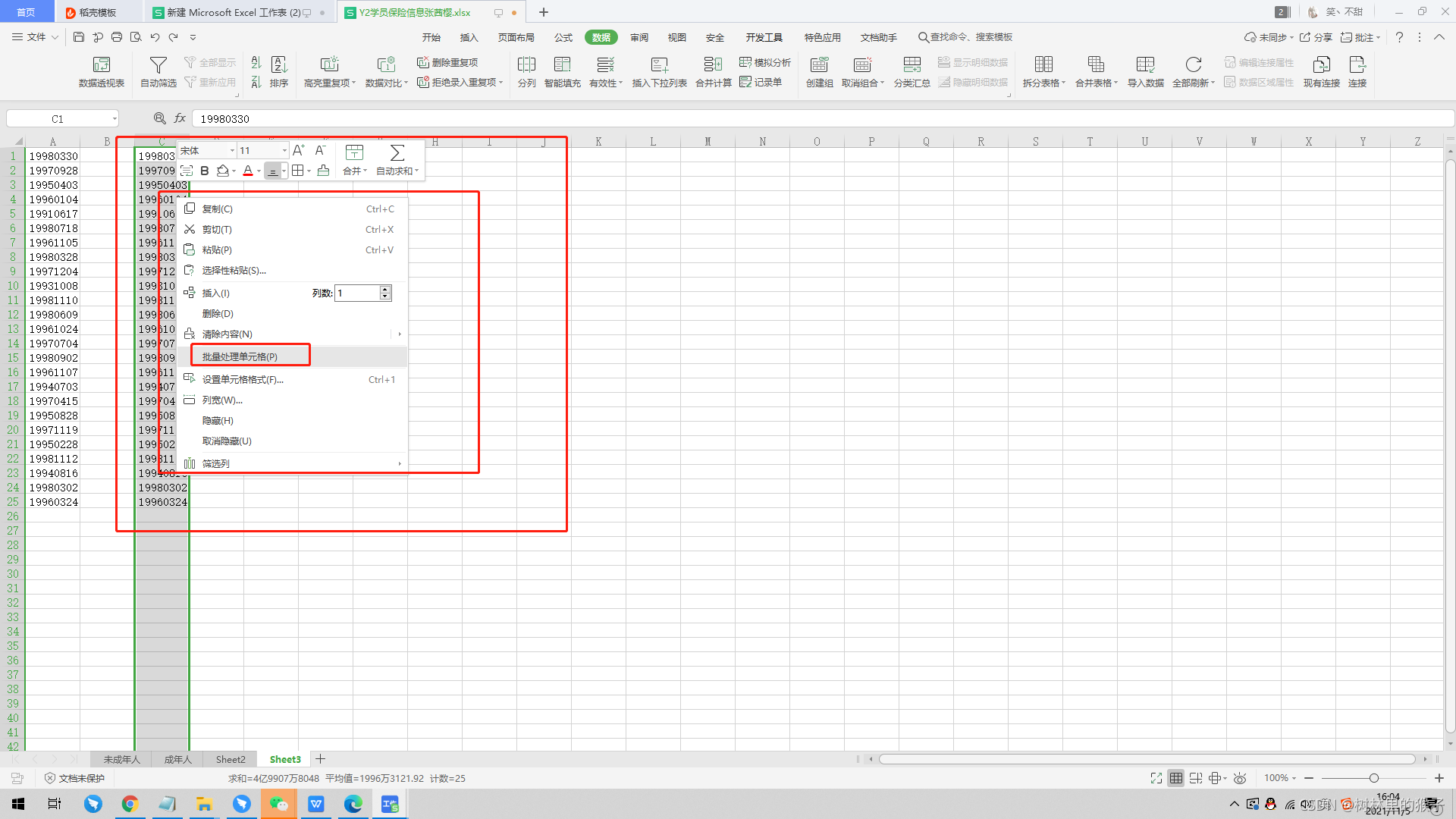Click the zoom in plus button
This screenshot has width=1456, height=819.
(x=1439, y=778)
